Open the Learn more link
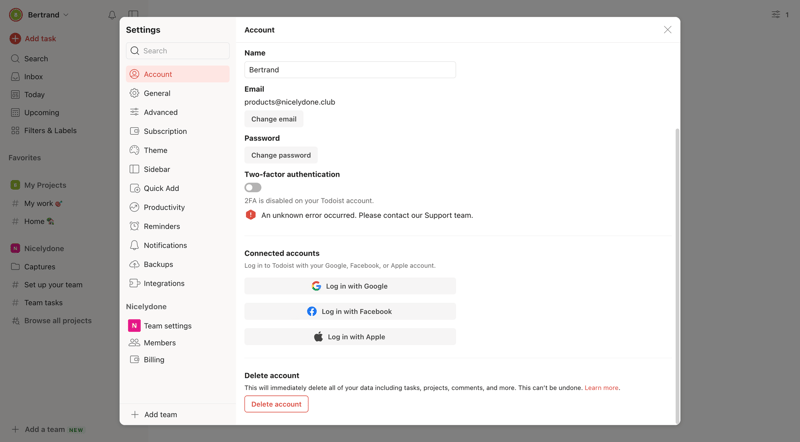This screenshot has height=442, width=800. click(602, 388)
